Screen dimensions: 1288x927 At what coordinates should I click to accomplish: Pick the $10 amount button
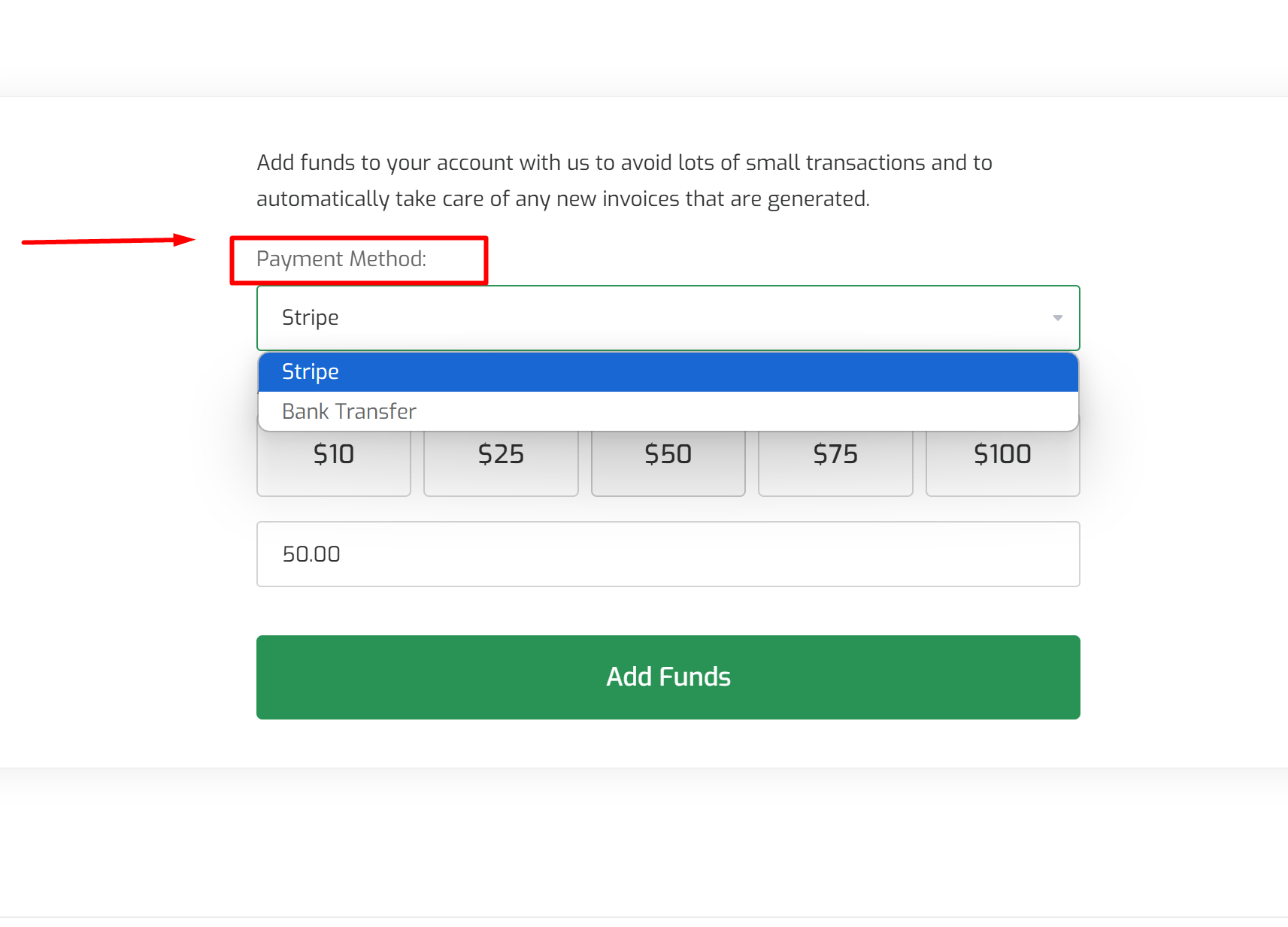click(x=334, y=459)
